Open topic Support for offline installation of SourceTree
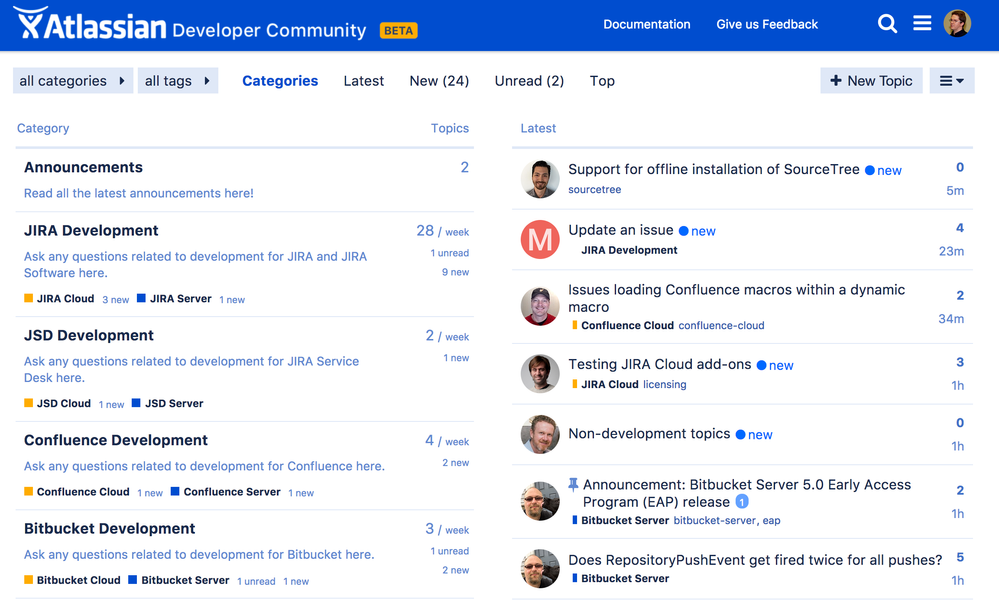Screen dimensions: 999x602 click(714, 169)
